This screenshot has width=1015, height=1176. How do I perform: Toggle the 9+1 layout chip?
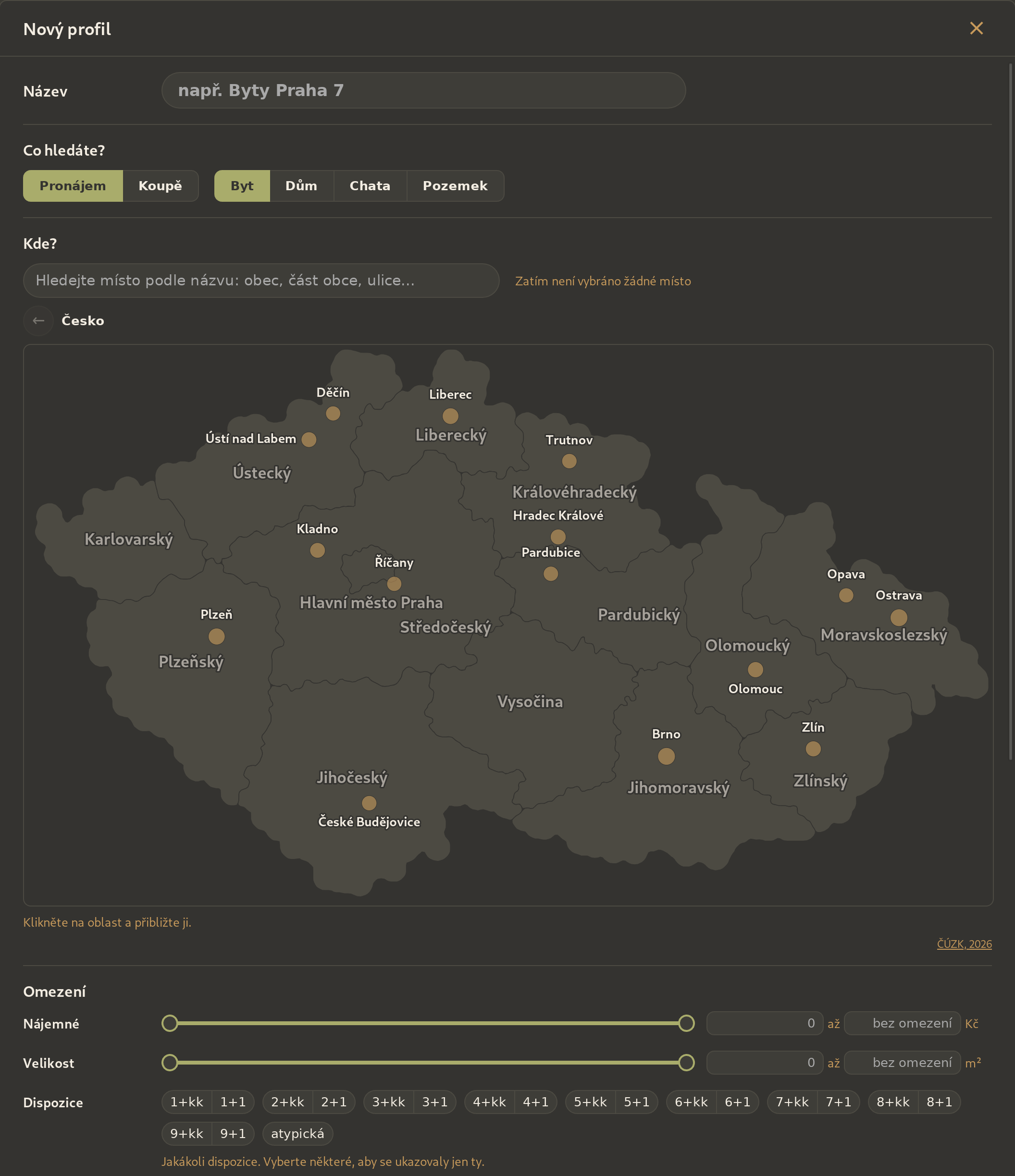coord(233,1133)
